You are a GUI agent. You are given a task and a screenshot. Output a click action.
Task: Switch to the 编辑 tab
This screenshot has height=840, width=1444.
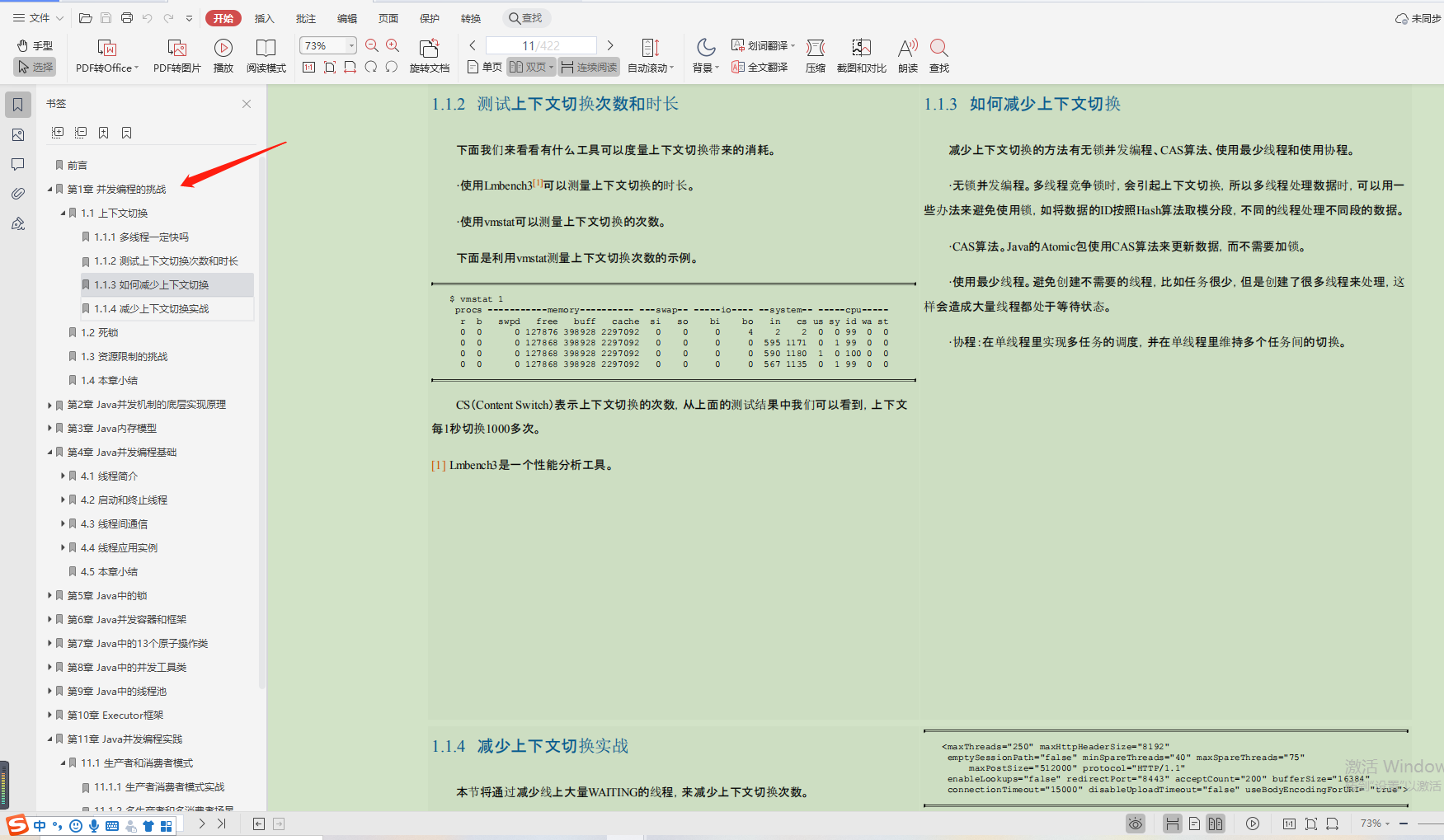tap(347, 18)
